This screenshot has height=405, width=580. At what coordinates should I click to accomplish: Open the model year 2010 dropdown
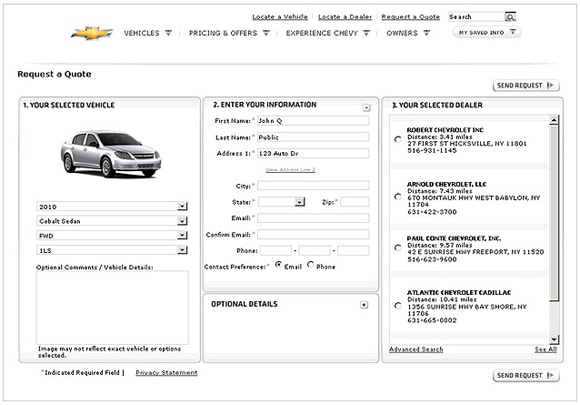click(x=112, y=206)
